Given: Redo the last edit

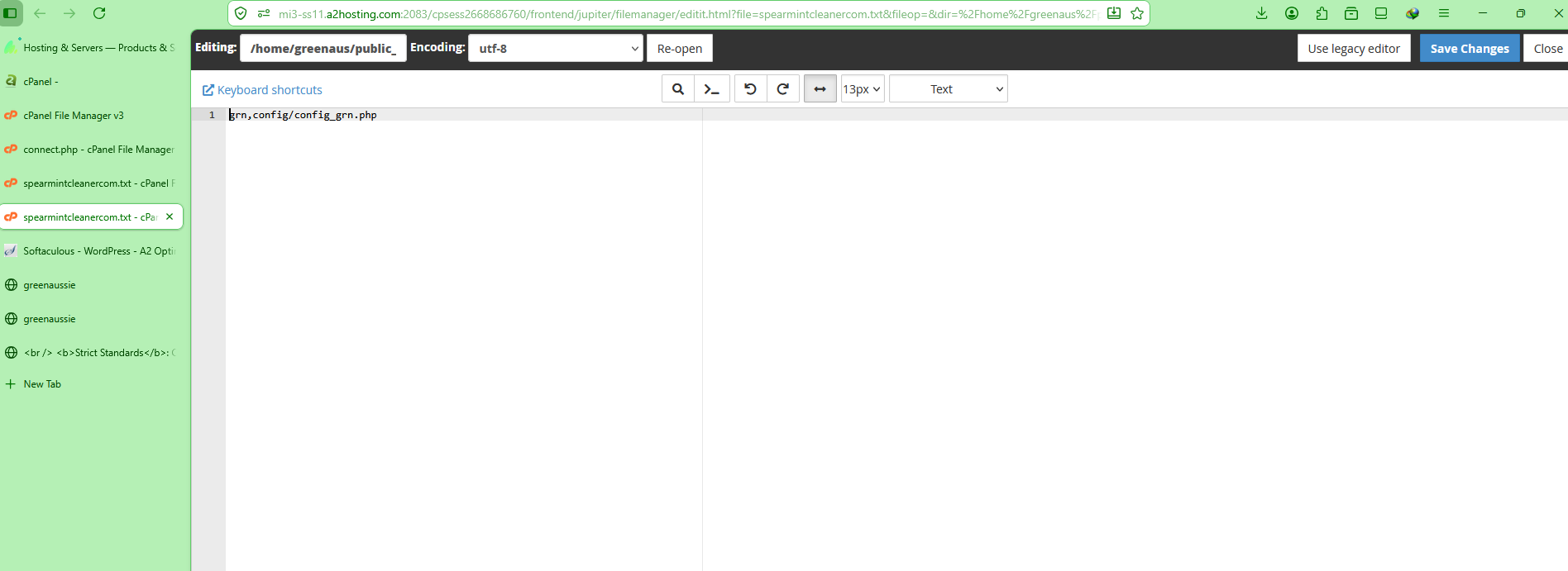Looking at the screenshot, I should pos(782,89).
